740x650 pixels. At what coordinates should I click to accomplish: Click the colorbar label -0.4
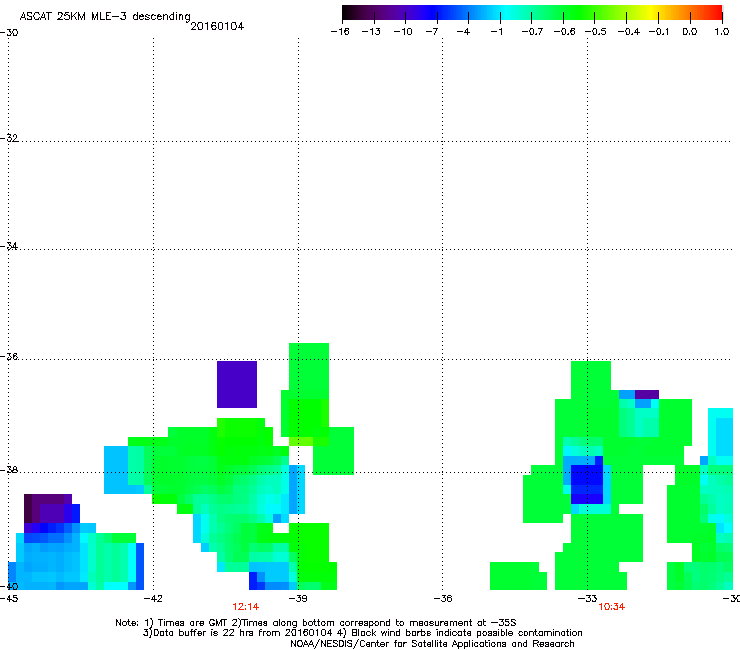click(x=629, y=32)
